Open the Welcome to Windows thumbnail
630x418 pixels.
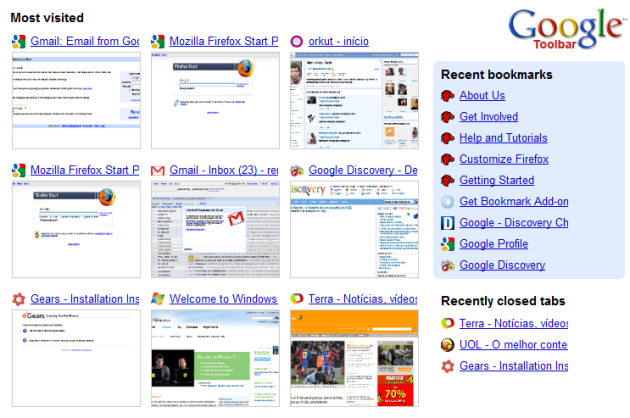215,358
